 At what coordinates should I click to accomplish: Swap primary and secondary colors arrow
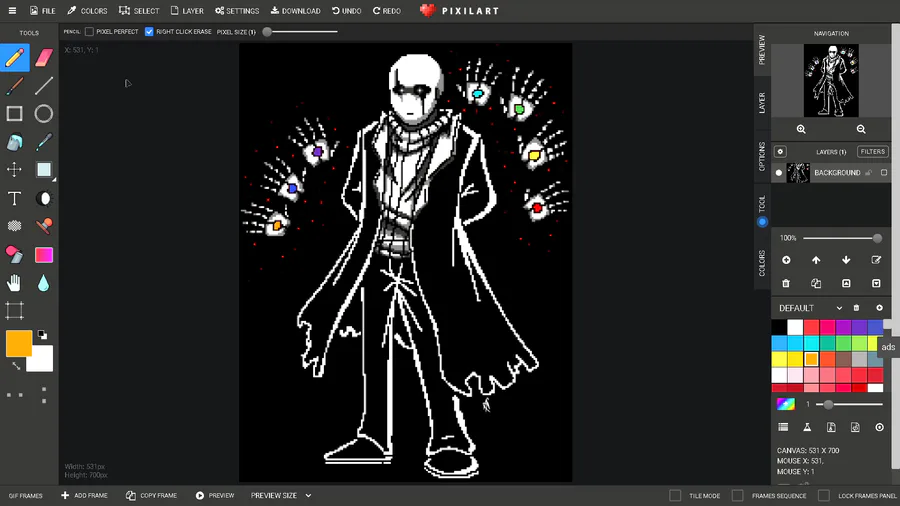pyautogui.click(x=16, y=365)
